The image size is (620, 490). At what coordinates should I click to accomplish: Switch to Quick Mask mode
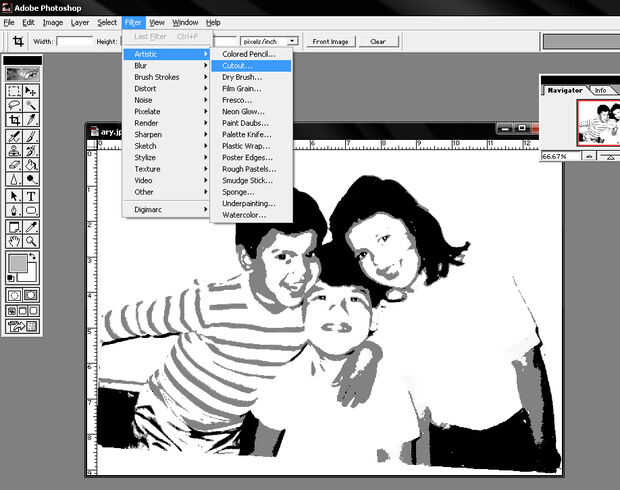pos(31,295)
